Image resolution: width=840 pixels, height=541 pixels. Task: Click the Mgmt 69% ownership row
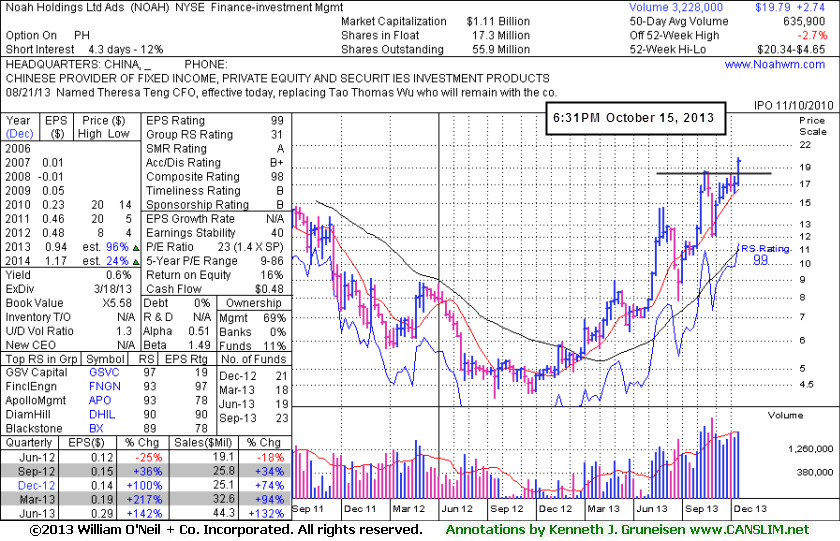point(253,318)
